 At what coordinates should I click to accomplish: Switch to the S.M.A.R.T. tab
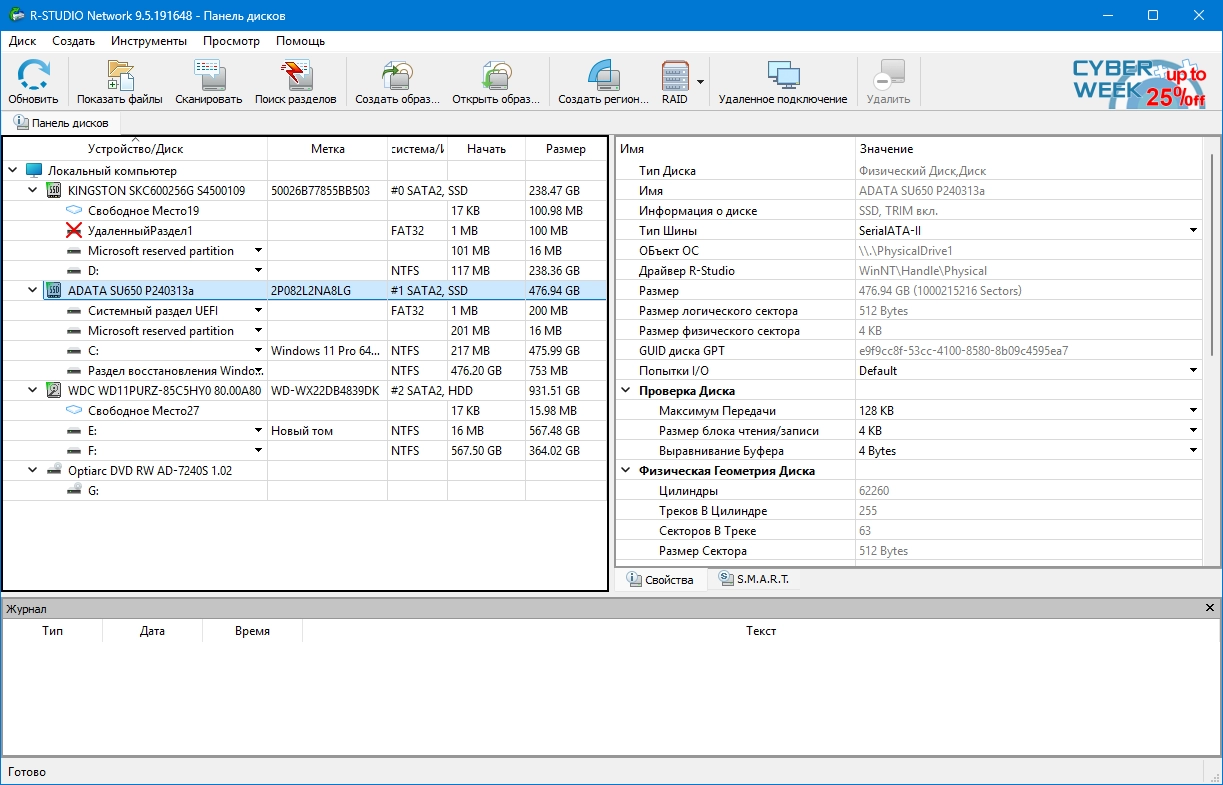754,580
